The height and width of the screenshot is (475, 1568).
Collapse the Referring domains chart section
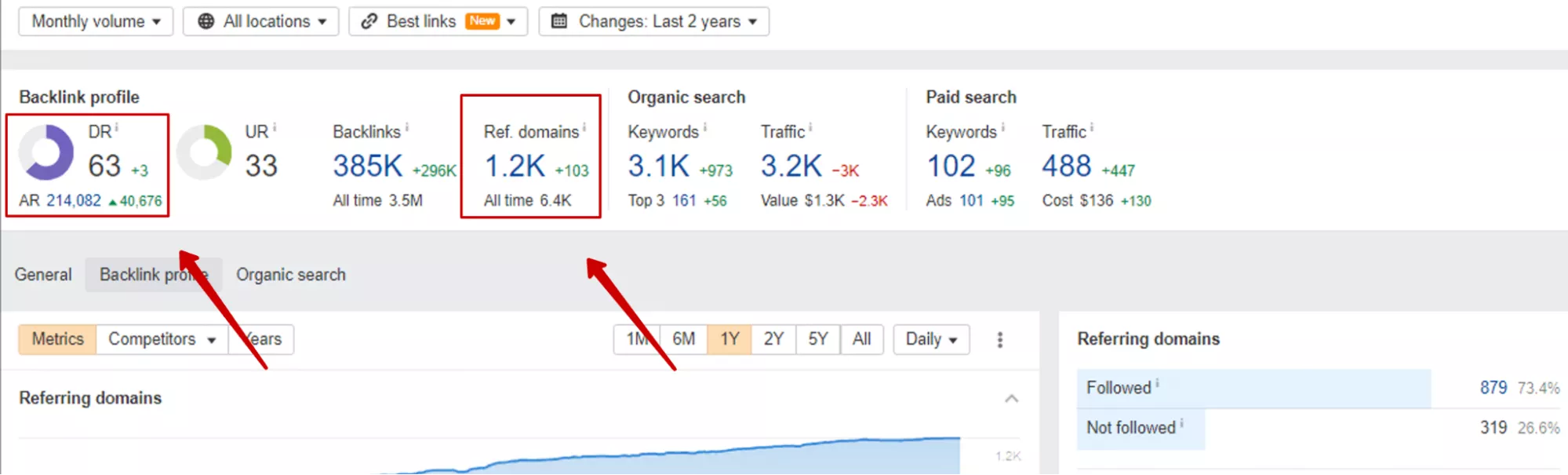[x=1012, y=399]
